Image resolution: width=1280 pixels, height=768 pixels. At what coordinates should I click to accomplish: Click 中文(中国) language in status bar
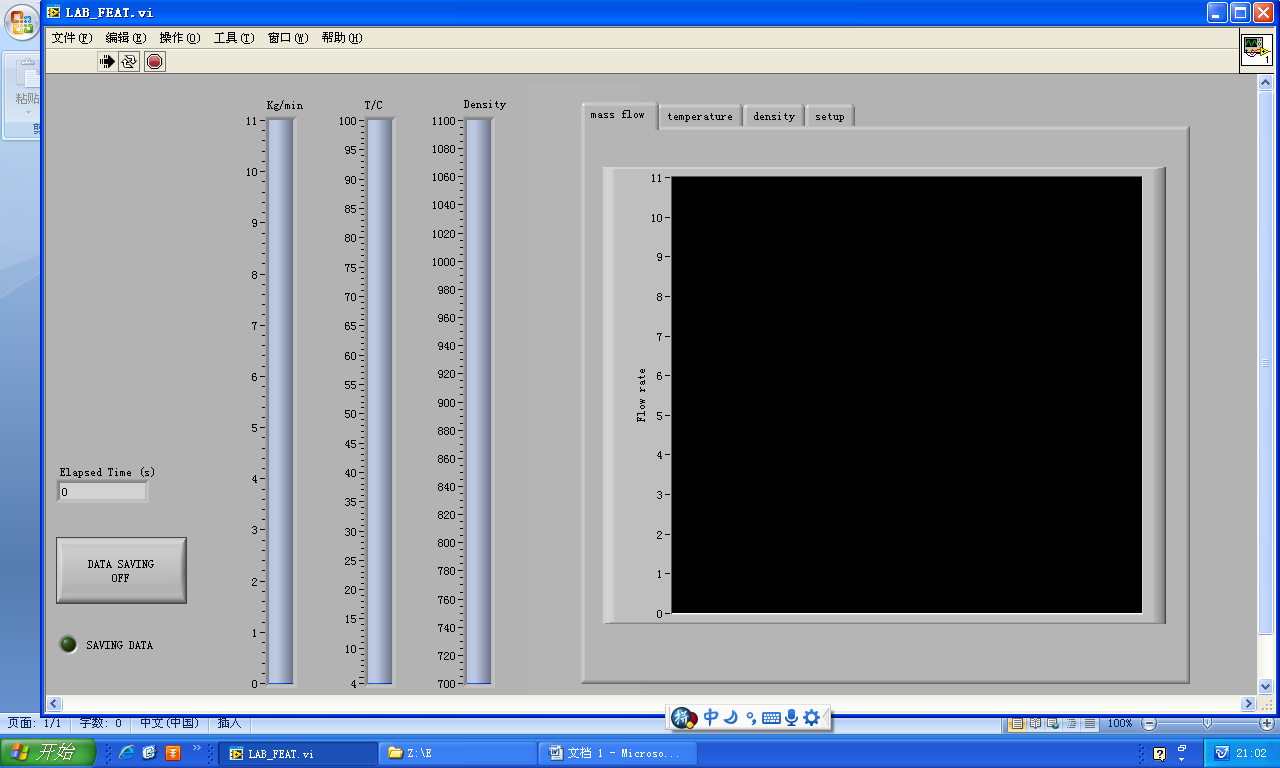click(x=169, y=723)
